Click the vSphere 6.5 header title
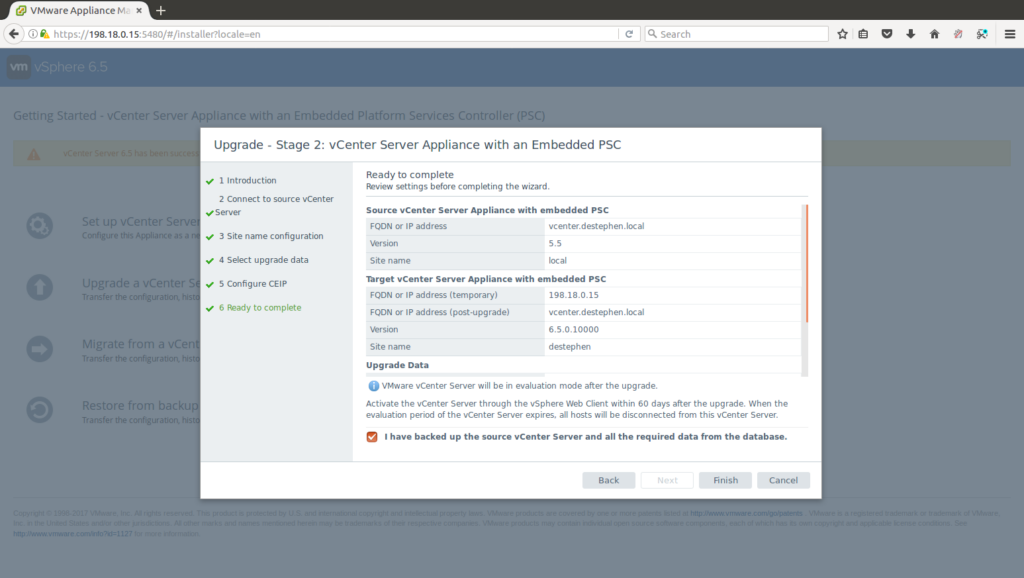 pos(71,67)
